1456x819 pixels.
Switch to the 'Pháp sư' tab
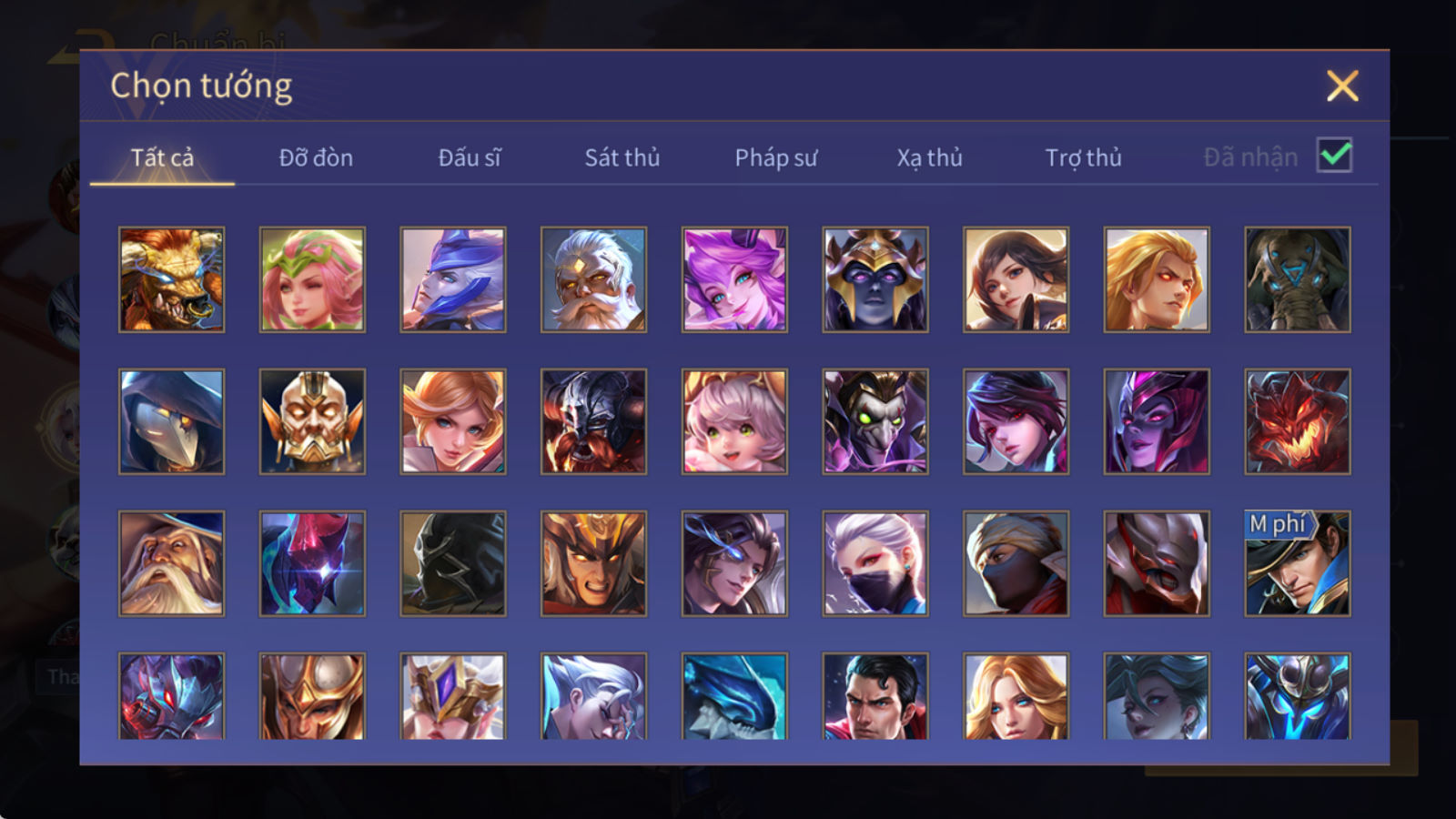pos(776,157)
